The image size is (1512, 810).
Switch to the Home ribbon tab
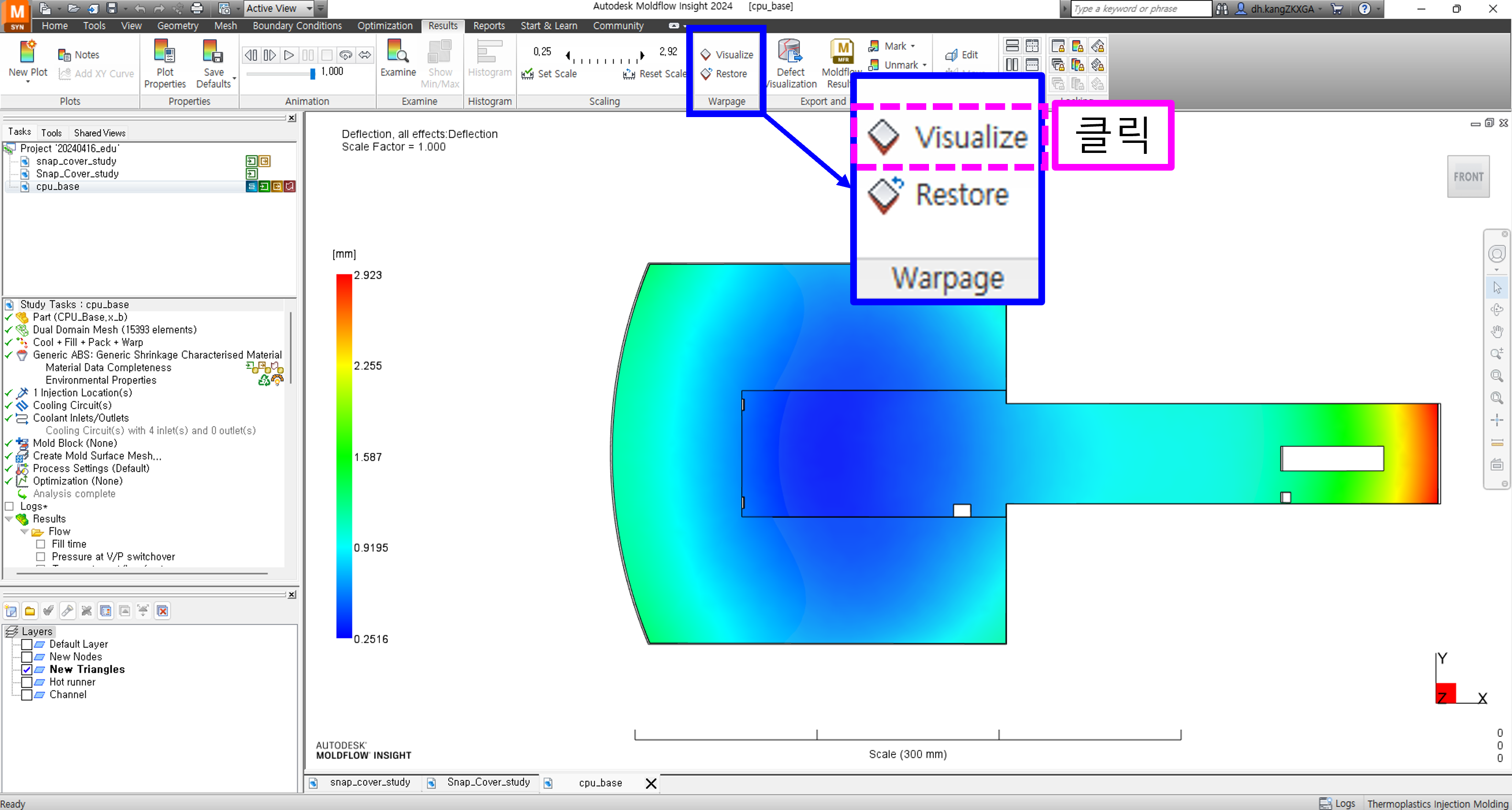(x=54, y=26)
